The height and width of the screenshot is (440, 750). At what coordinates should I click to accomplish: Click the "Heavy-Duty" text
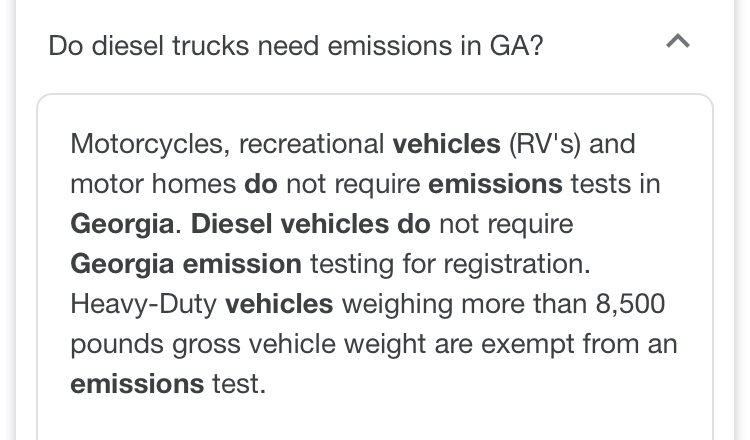click(x=144, y=304)
